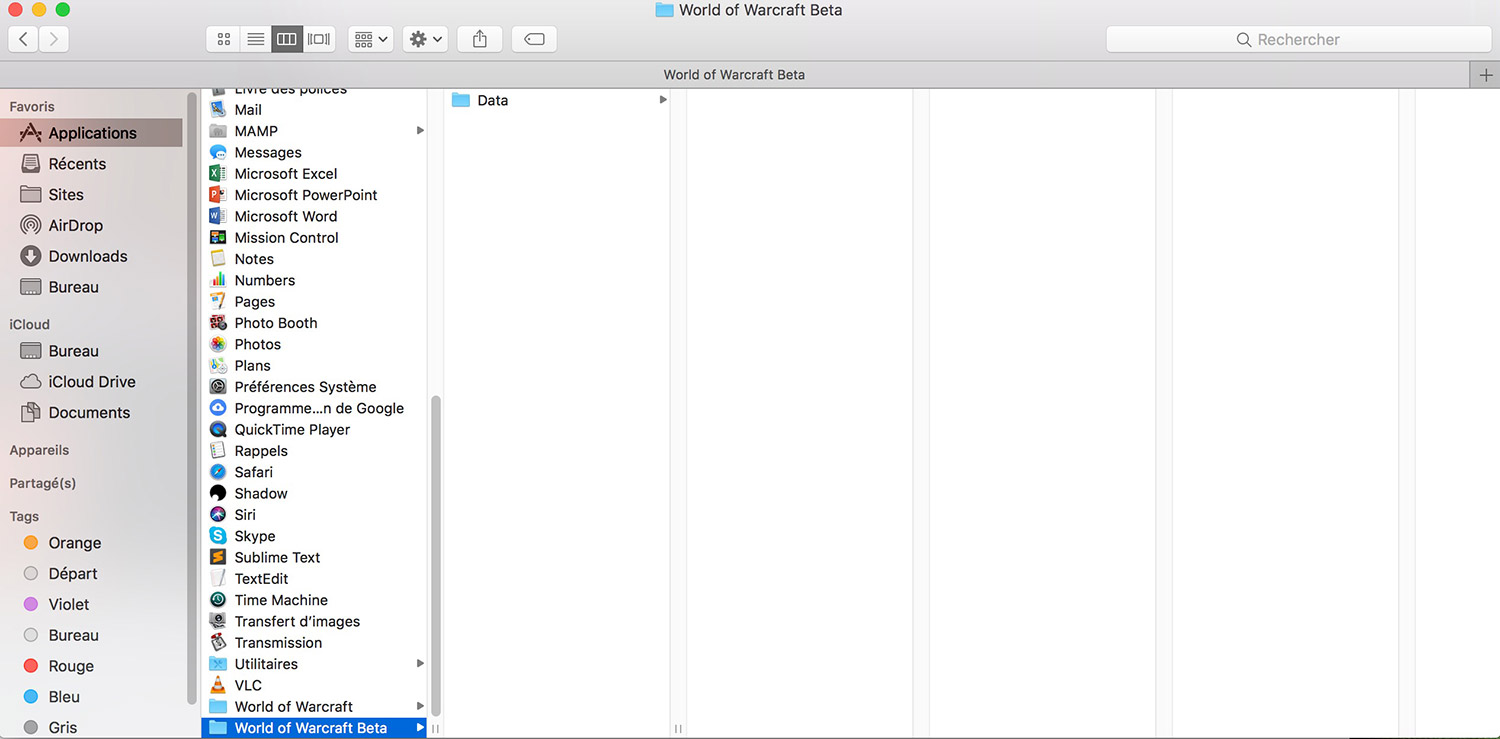The image size is (1500, 739).
Task: Go back with the toolbar back arrow
Action: (x=24, y=39)
